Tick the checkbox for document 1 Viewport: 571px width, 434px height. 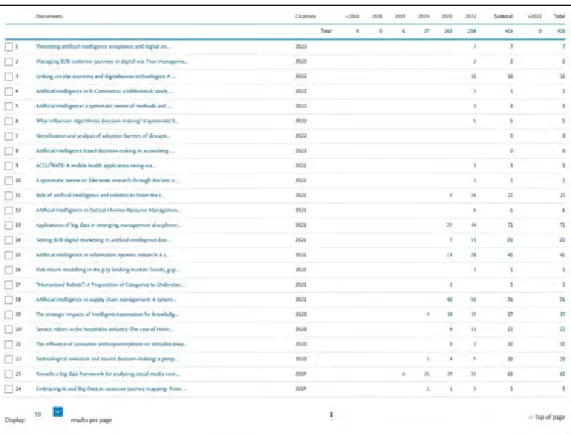(x=9, y=47)
